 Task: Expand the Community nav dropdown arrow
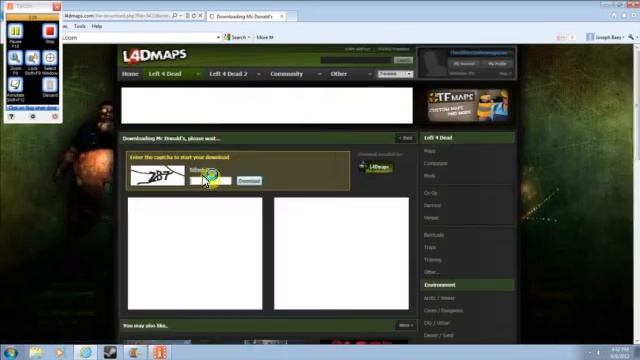(x=320, y=74)
